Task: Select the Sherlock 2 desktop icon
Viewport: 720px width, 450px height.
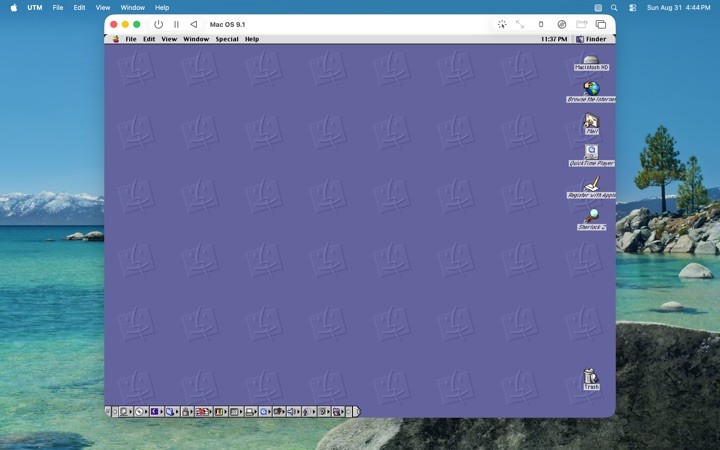Action: click(591, 219)
